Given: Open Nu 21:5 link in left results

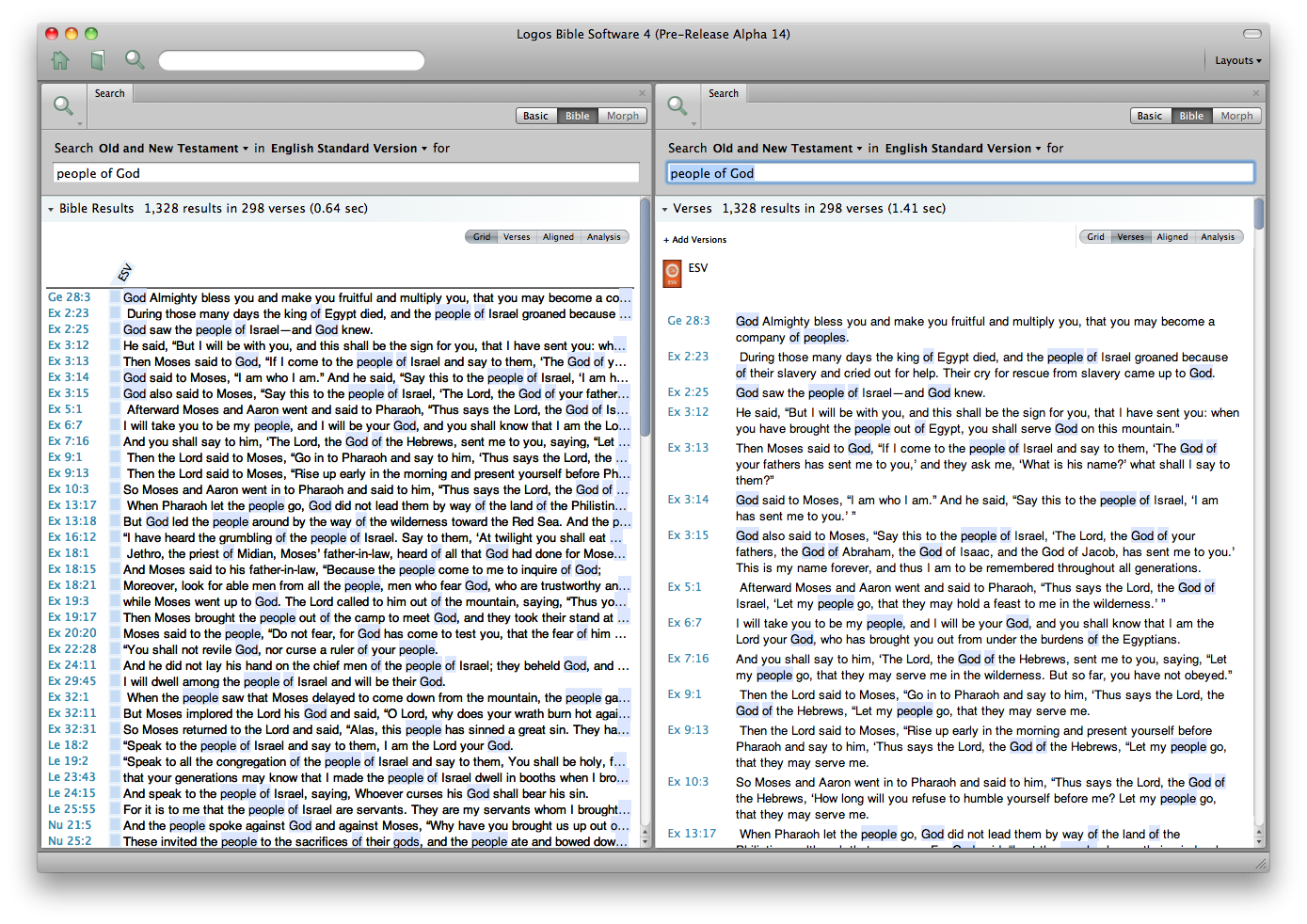Looking at the screenshot, I should [x=70, y=825].
